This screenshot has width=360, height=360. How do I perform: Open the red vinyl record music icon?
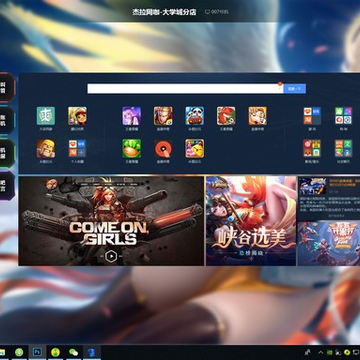[163, 148]
